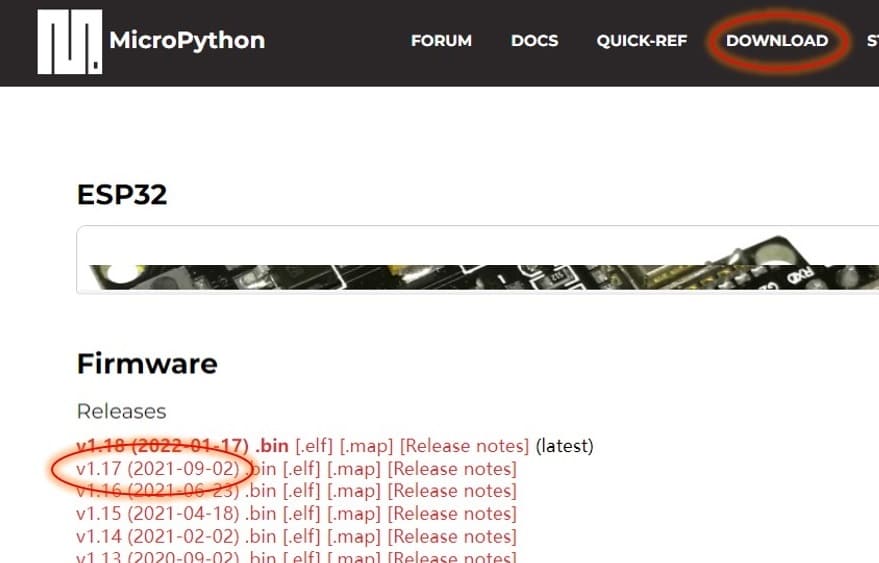Download v1.14 (2021-02-02) .bin firmware
This screenshot has height=563, width=879.
tap(176, 537)
